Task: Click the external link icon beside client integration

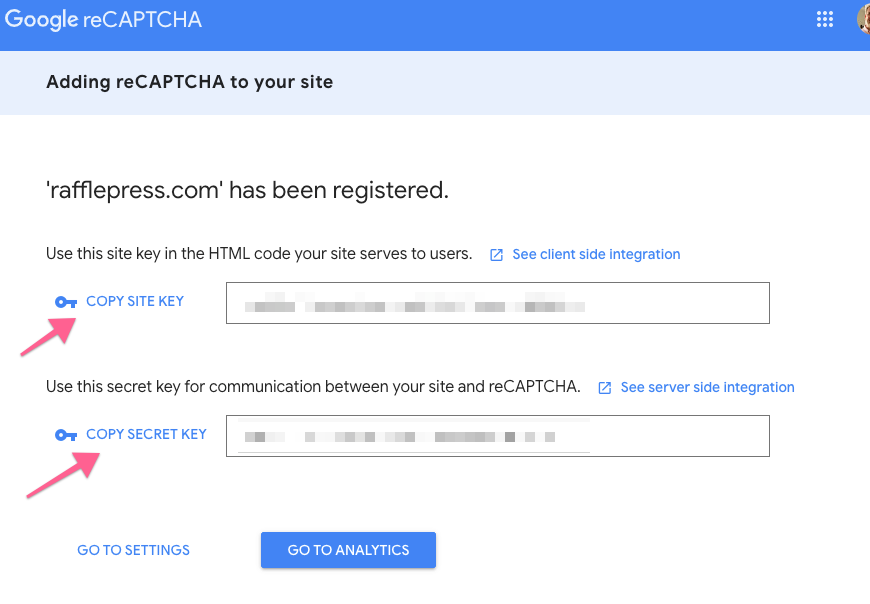Action: point(496,255)
